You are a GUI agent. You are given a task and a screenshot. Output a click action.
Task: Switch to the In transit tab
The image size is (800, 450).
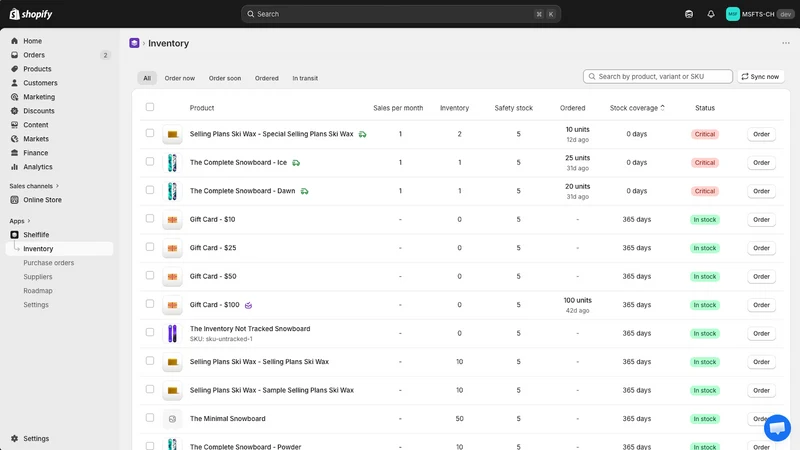305,78
